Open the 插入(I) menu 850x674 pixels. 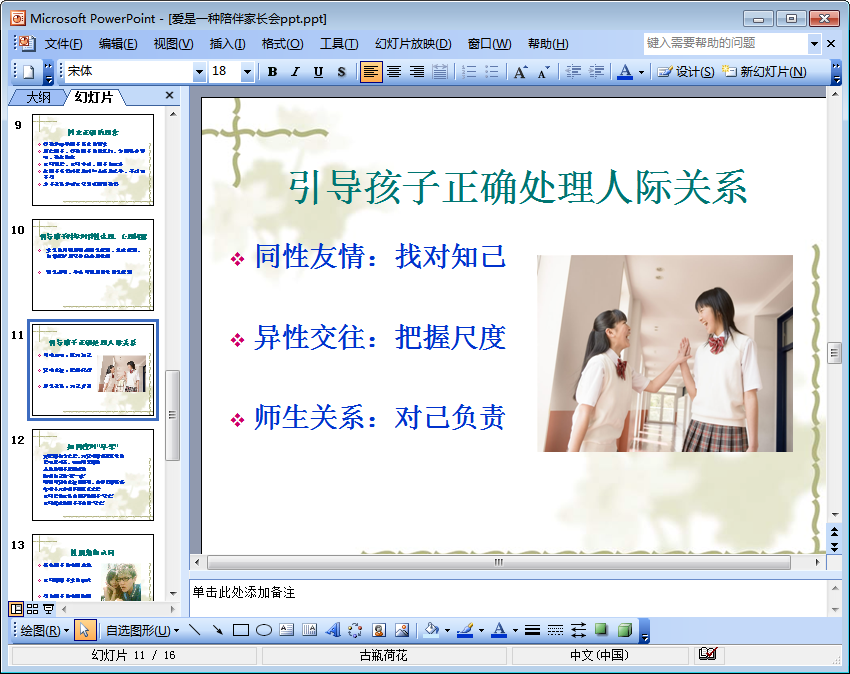click(227, 44)
